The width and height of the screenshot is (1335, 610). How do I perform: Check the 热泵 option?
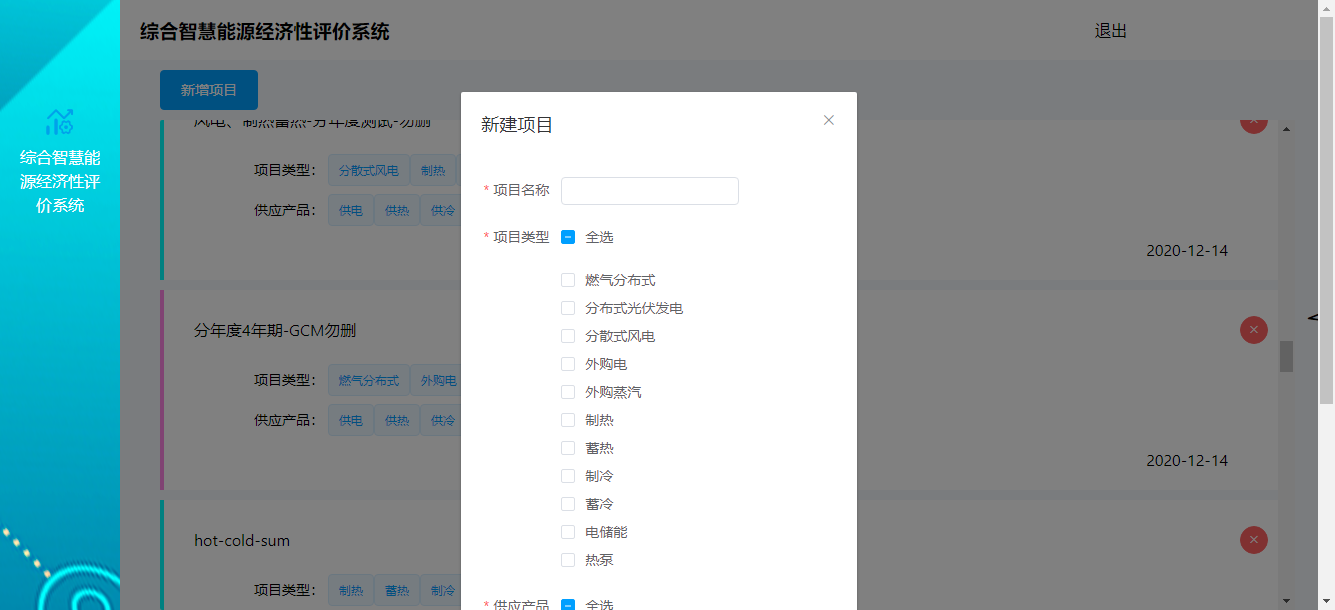coord(568,560)
